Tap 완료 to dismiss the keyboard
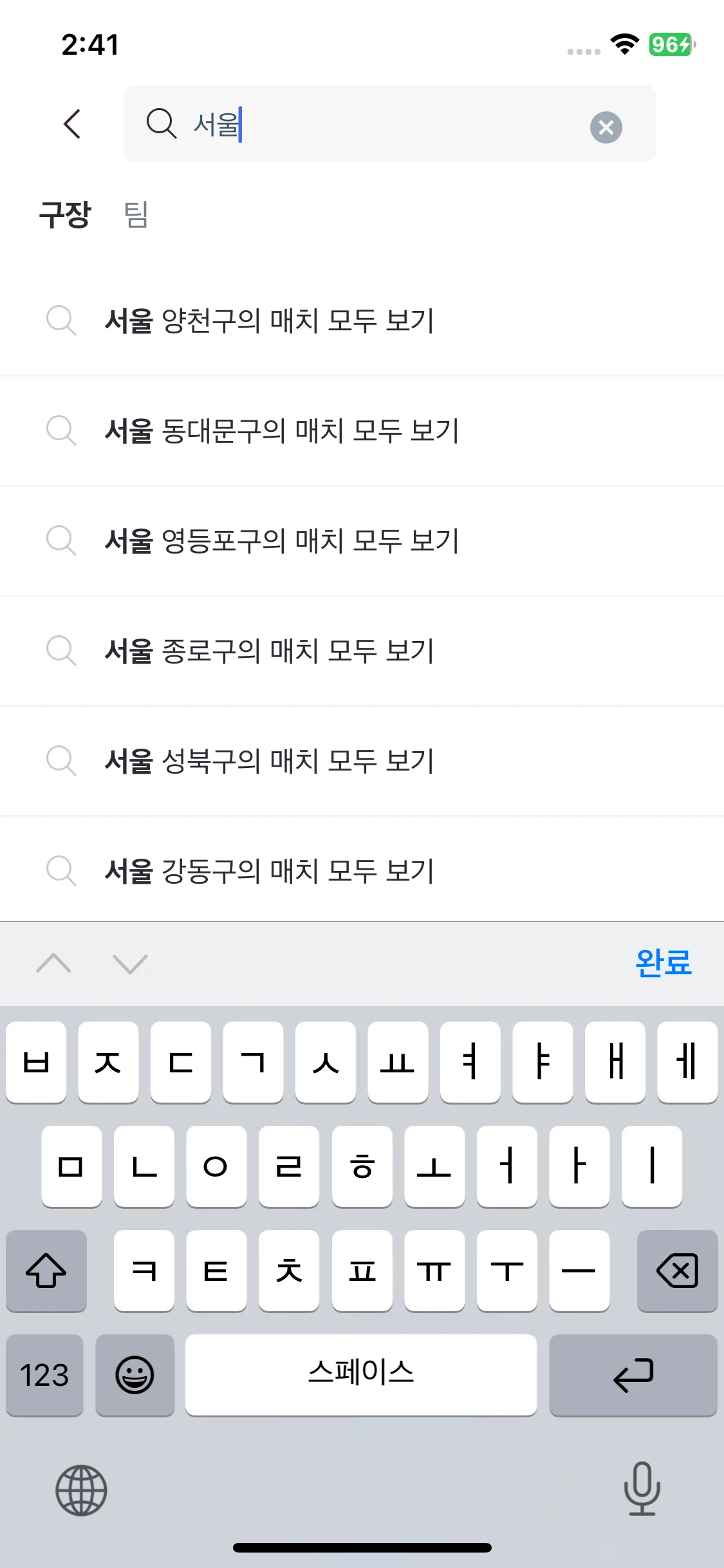 663,963
